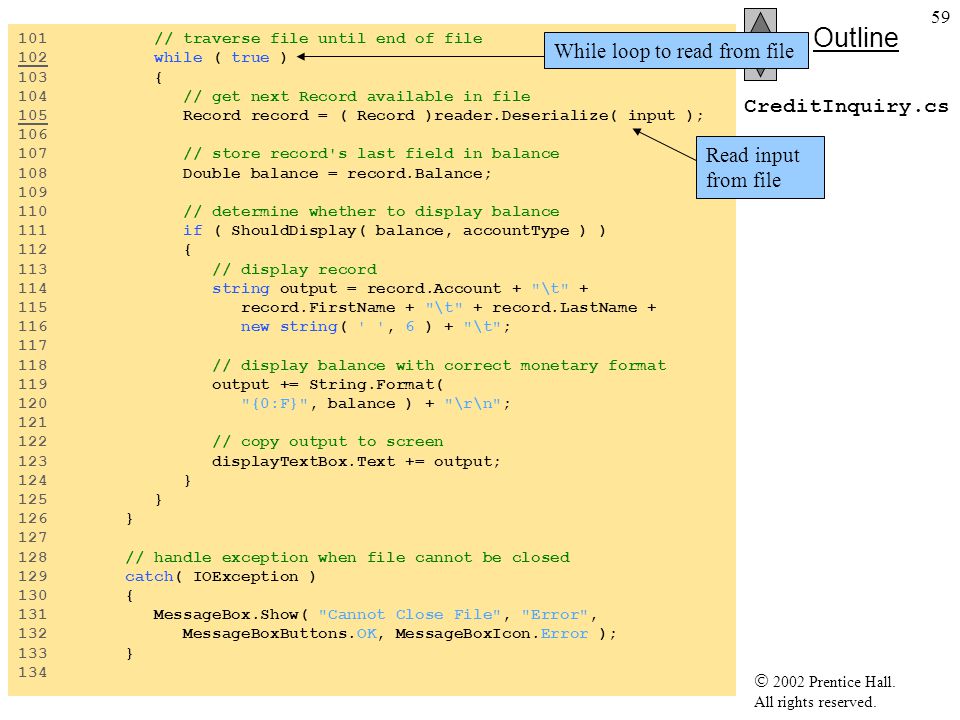Click 'new string(' on line 116

(294, 326)
